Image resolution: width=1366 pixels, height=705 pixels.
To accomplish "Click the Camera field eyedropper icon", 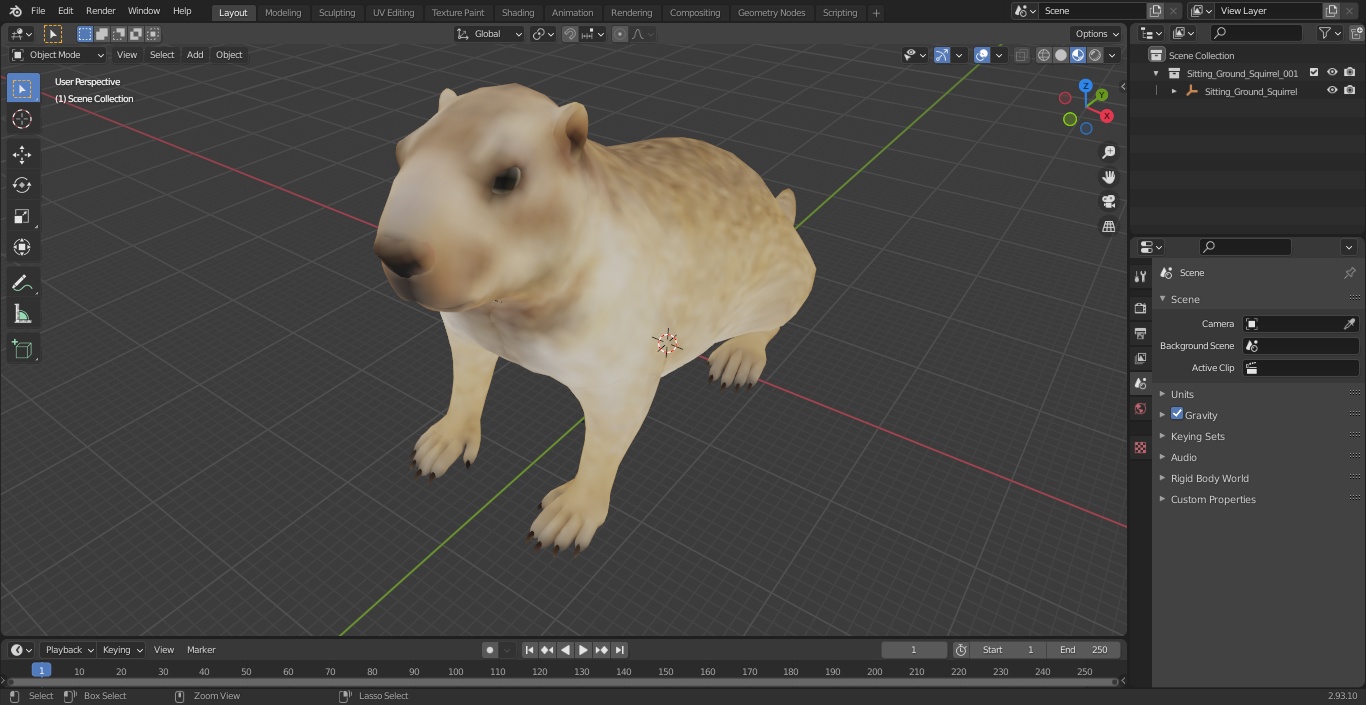I will pyautogui.click(x=1349, y=324).
